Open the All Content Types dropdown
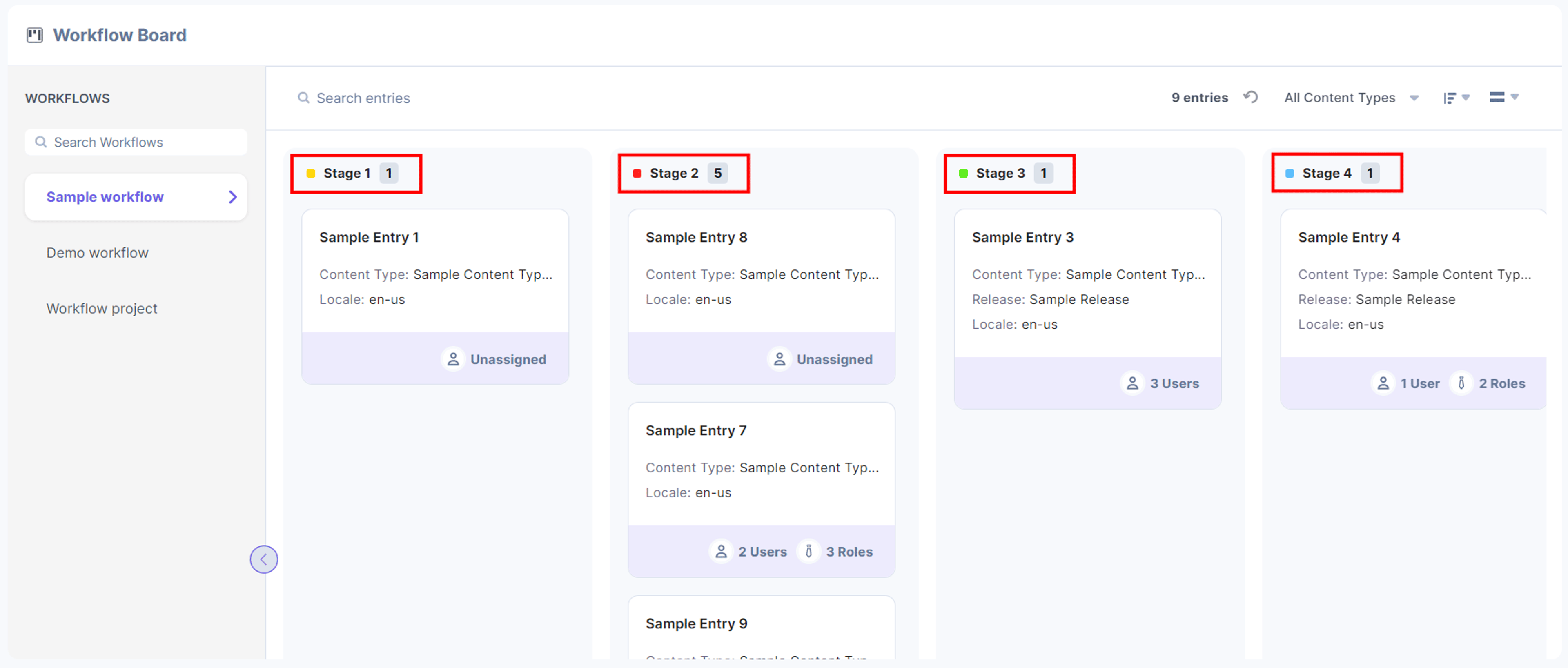This screenshot has height=668, width=1568. [1351, 98]
